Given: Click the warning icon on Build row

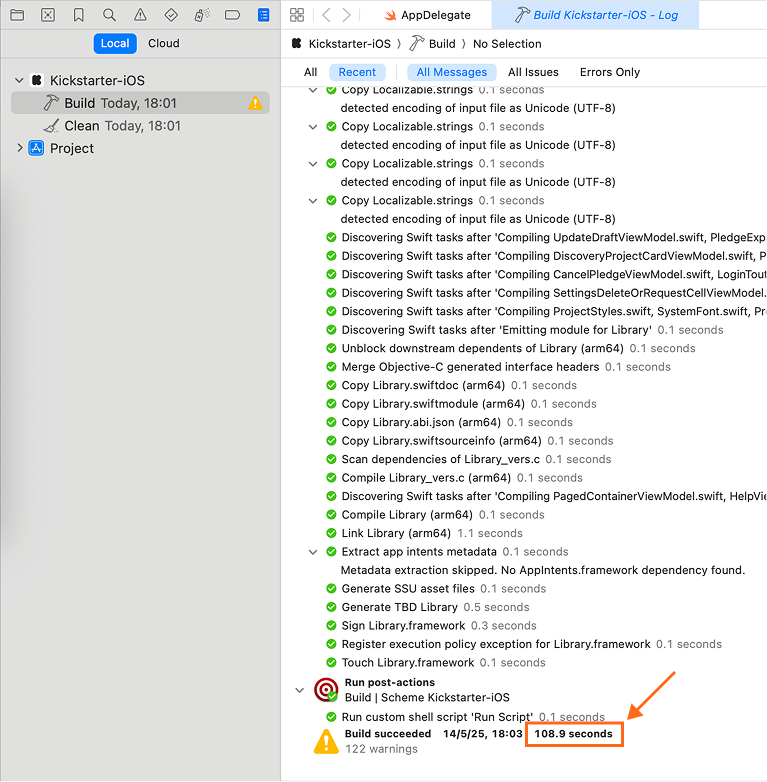Looking at the screenshot, I should pyautogui.click(x=255, y=103).
